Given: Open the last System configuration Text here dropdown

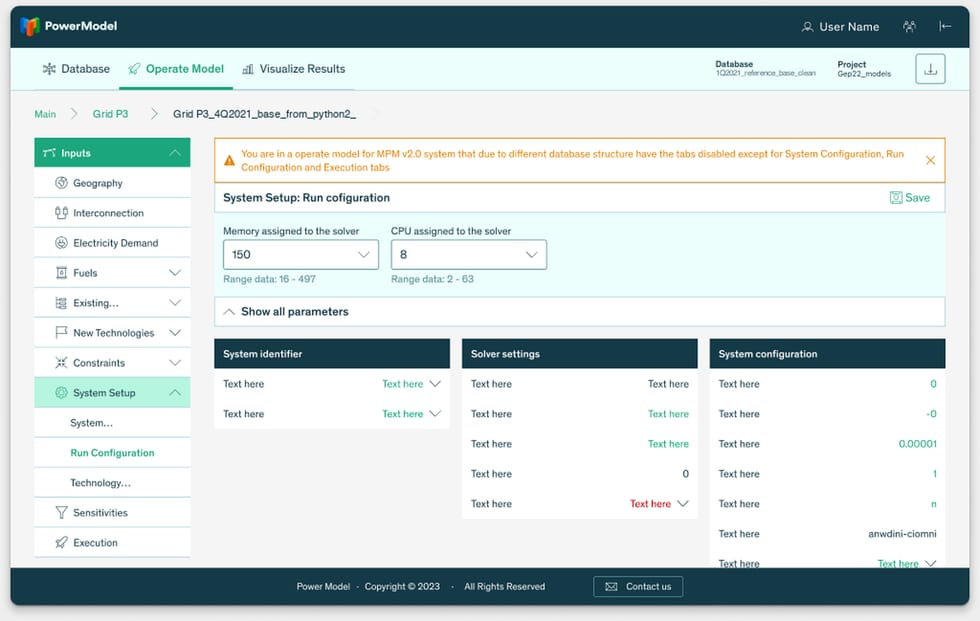Looking at the screenshot, I should 906,564.
